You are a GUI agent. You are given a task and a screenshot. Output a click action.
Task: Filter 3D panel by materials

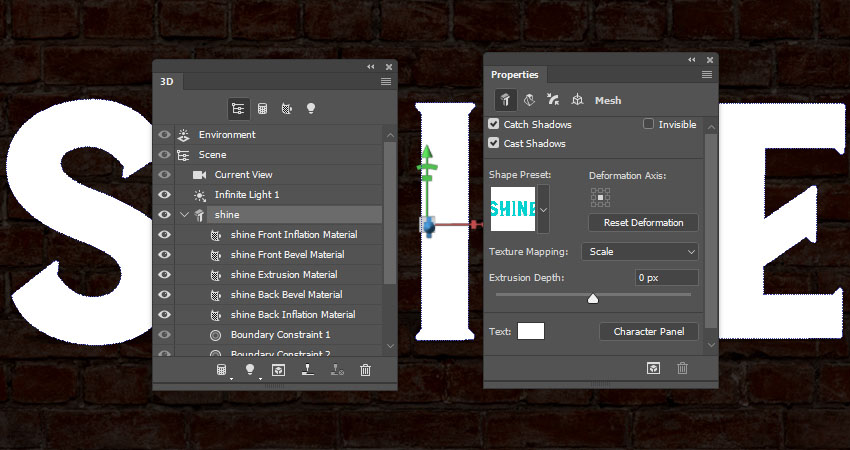coord(287,108)
